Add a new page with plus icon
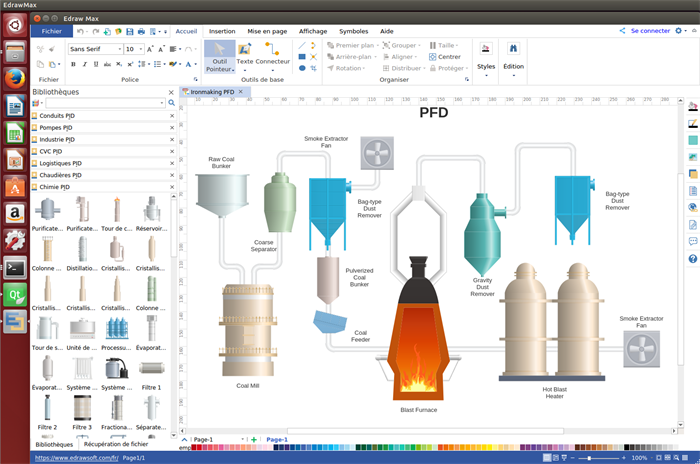700x464 pixels. 253,439
